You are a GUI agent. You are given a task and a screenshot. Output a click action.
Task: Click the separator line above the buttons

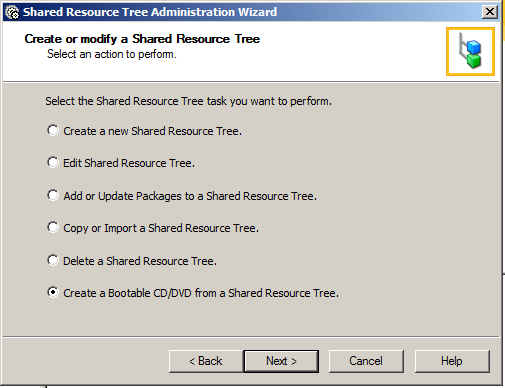pos(251,337)
